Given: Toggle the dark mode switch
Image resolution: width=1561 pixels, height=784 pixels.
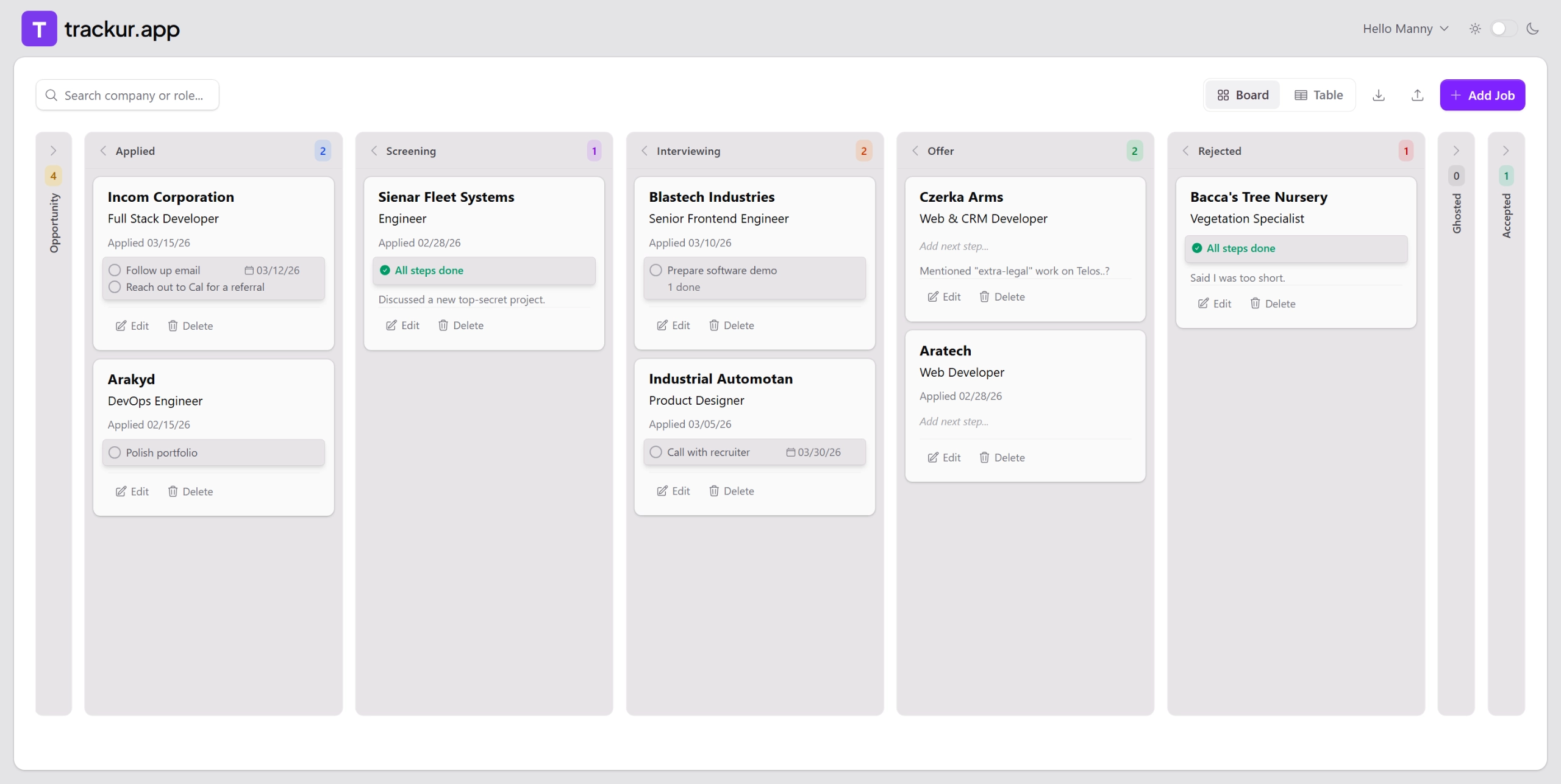Looking at the screenshot, I should 1502,28.
